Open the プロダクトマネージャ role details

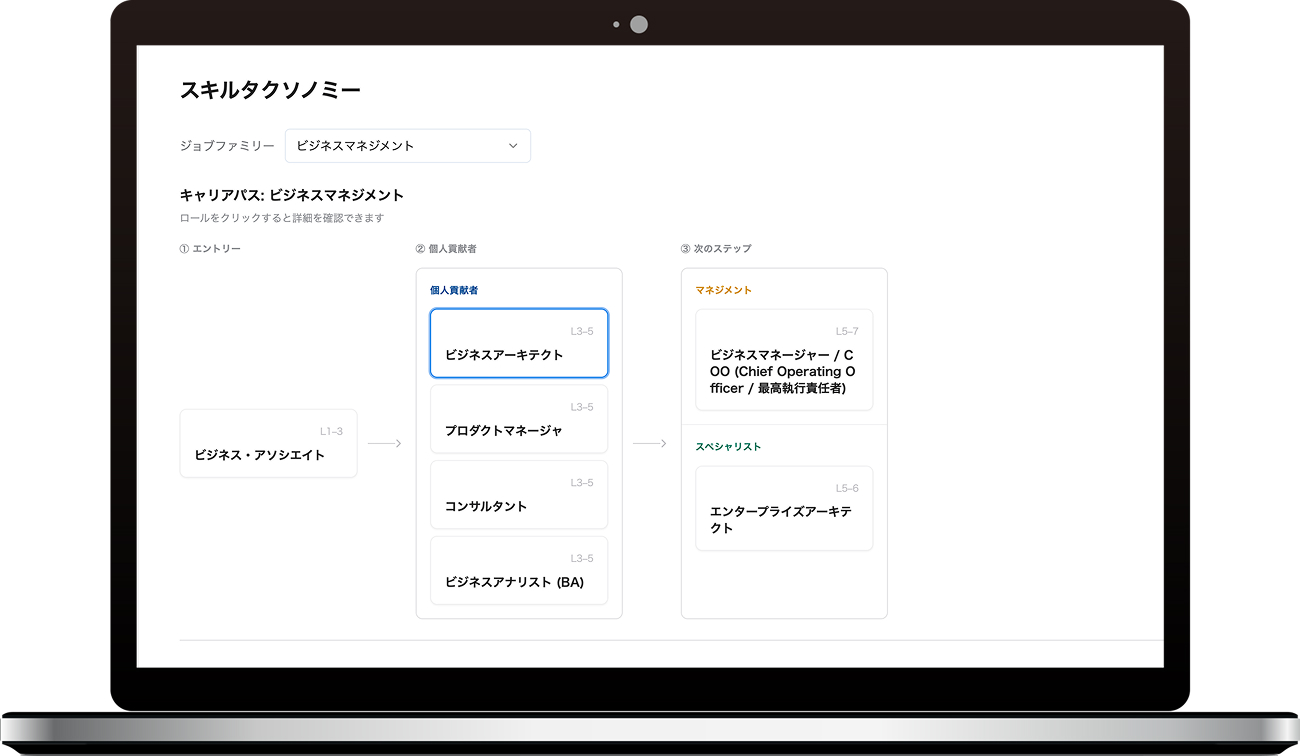pos(518,420)
